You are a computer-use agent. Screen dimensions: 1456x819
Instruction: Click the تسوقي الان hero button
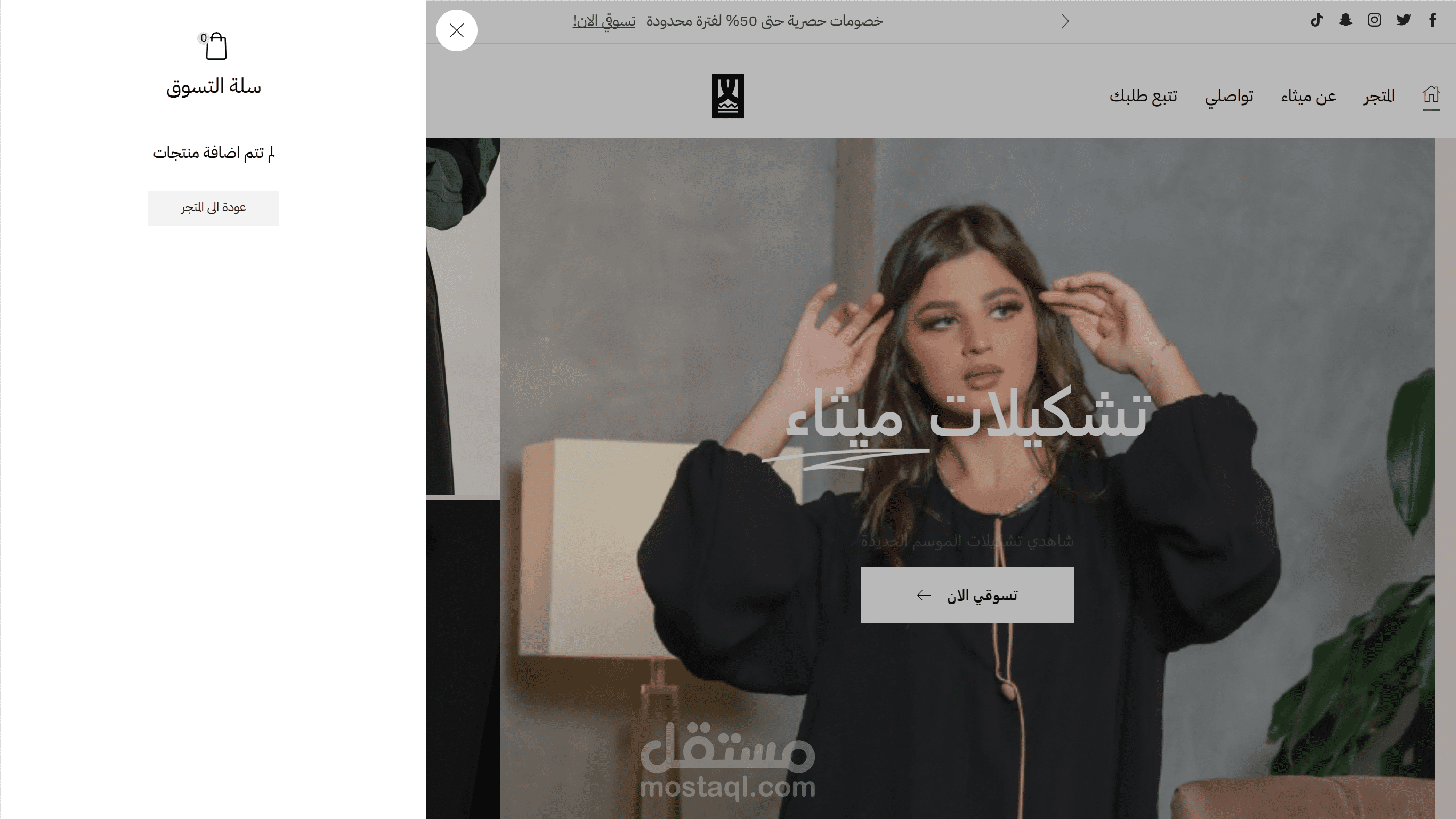(967, 595)
